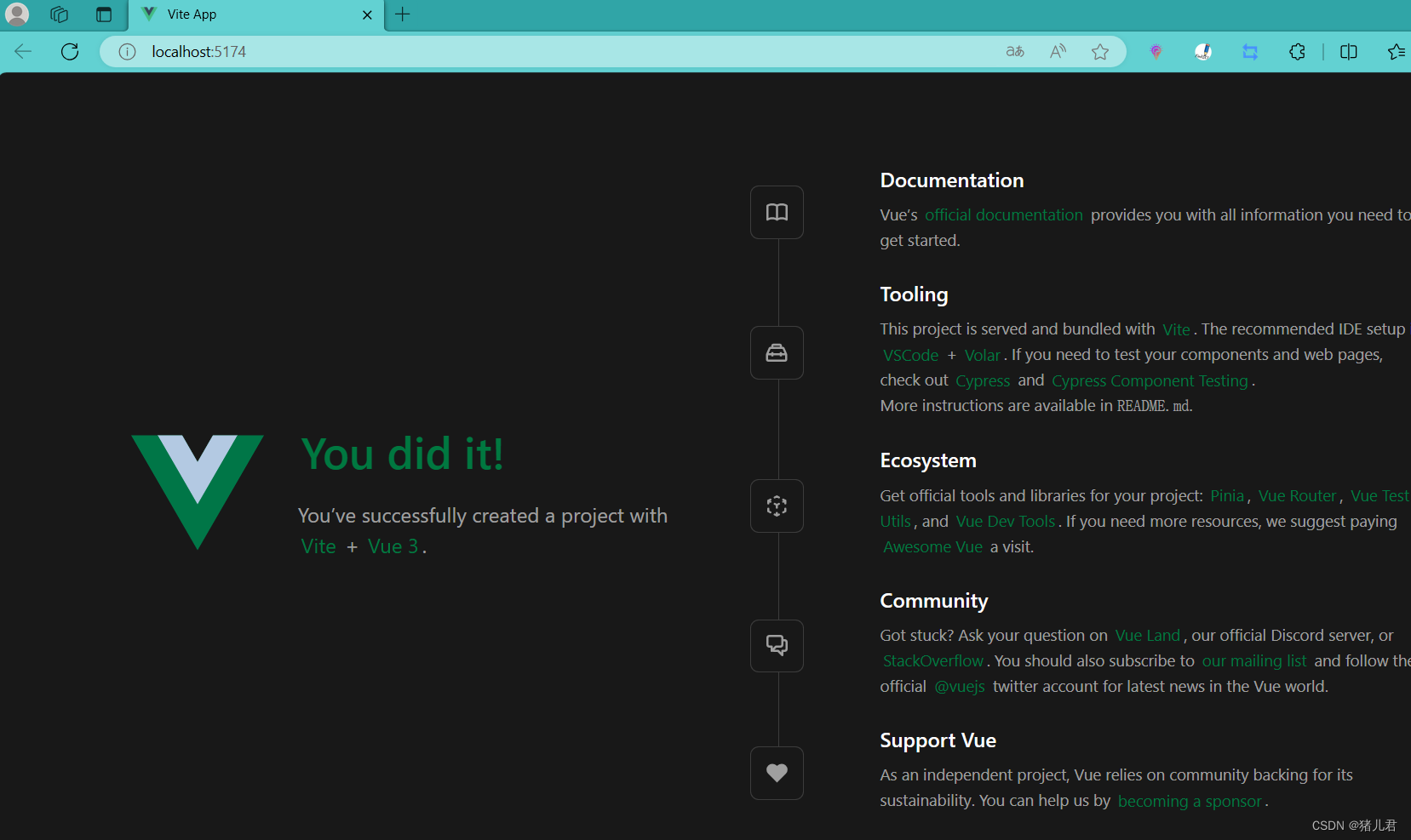Viewport: 1411px width, 840px height.
Task: Open the Awesome Vue link
Action: [x=932, y=547]
